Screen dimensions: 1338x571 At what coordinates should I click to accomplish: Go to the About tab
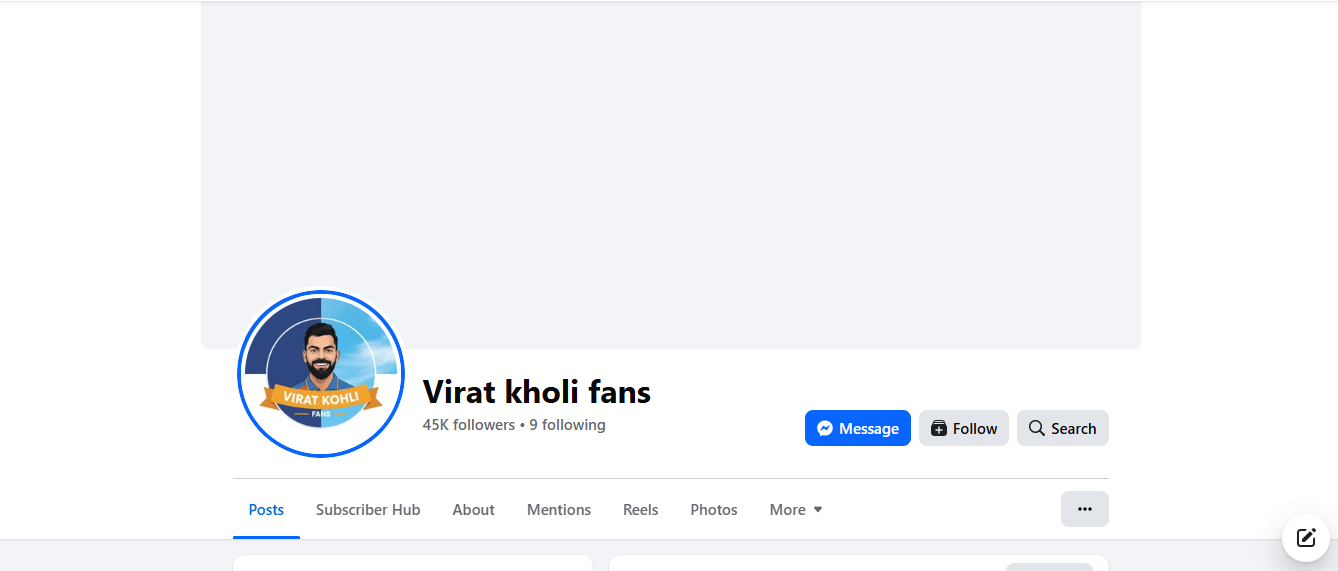tap(473, 510)
